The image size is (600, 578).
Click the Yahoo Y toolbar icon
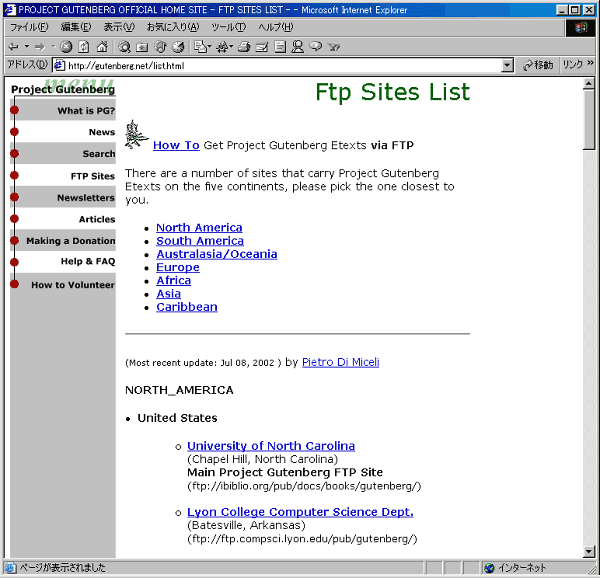point(334,47)
